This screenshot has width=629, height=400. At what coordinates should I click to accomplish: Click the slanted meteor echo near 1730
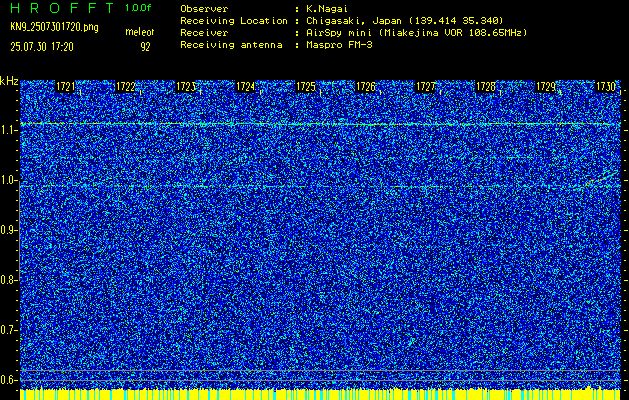pos(599,179)
